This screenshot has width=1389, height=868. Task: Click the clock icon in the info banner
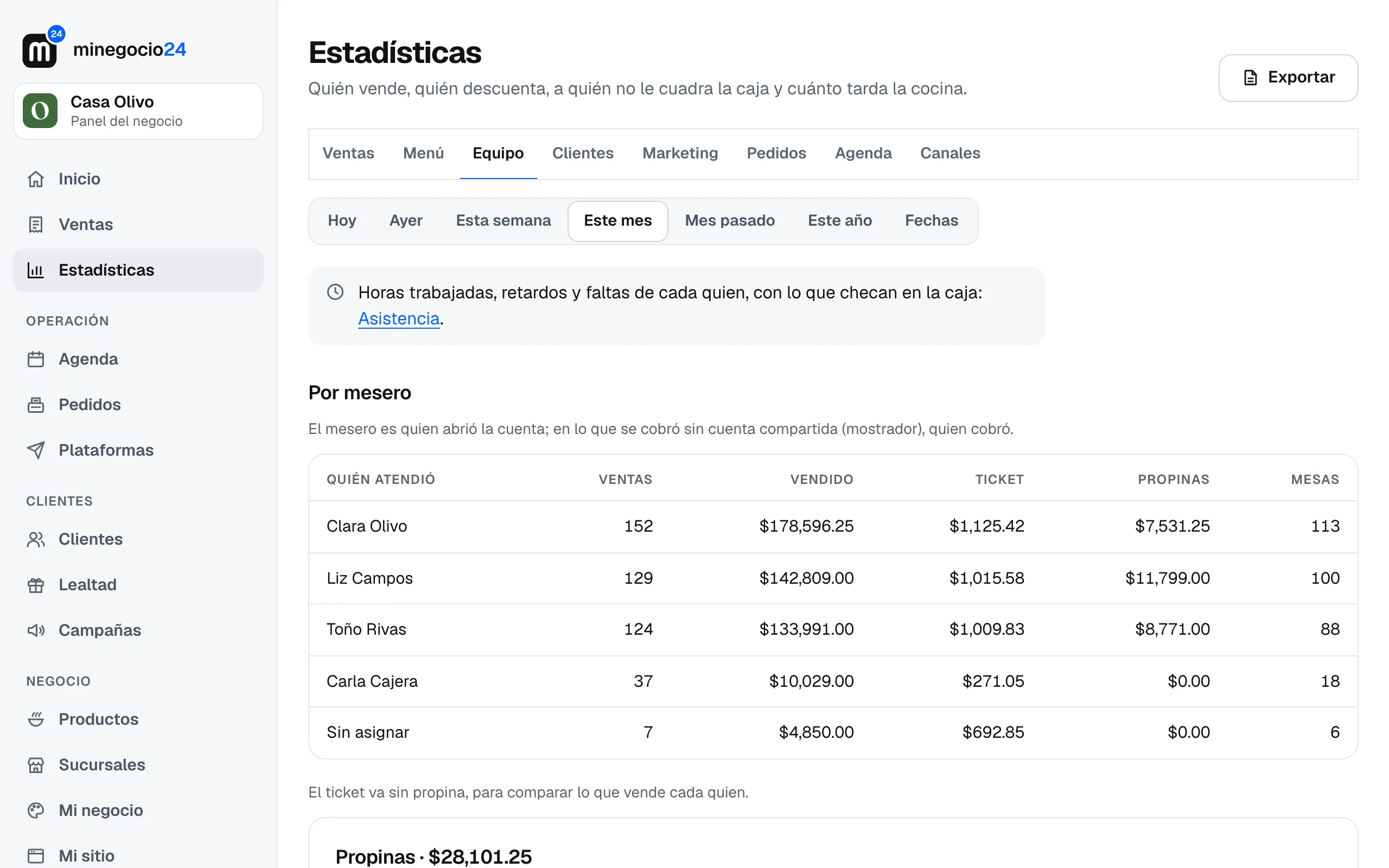coord(335,292)
